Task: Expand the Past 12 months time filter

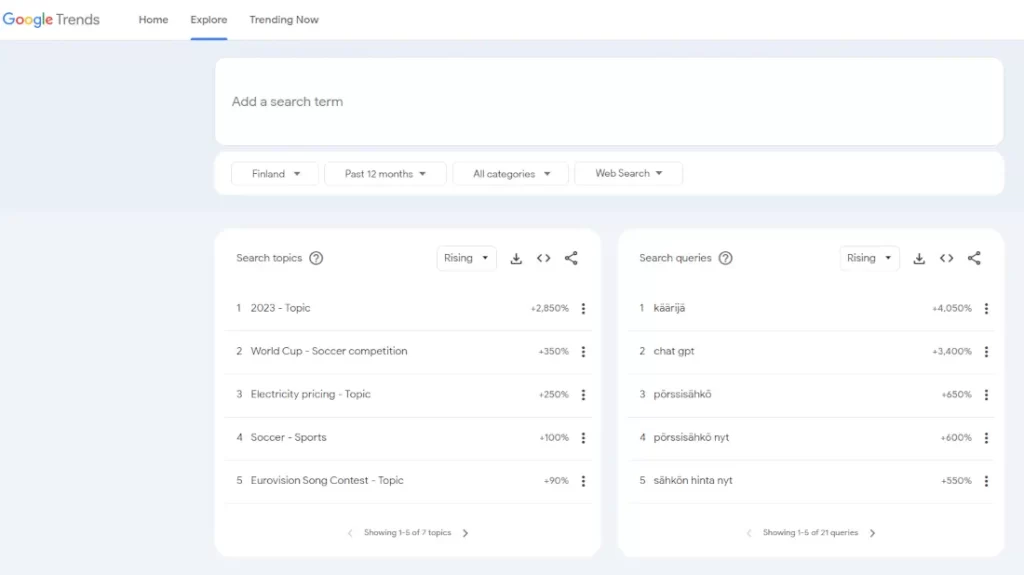Action: (x=385, y=174)
